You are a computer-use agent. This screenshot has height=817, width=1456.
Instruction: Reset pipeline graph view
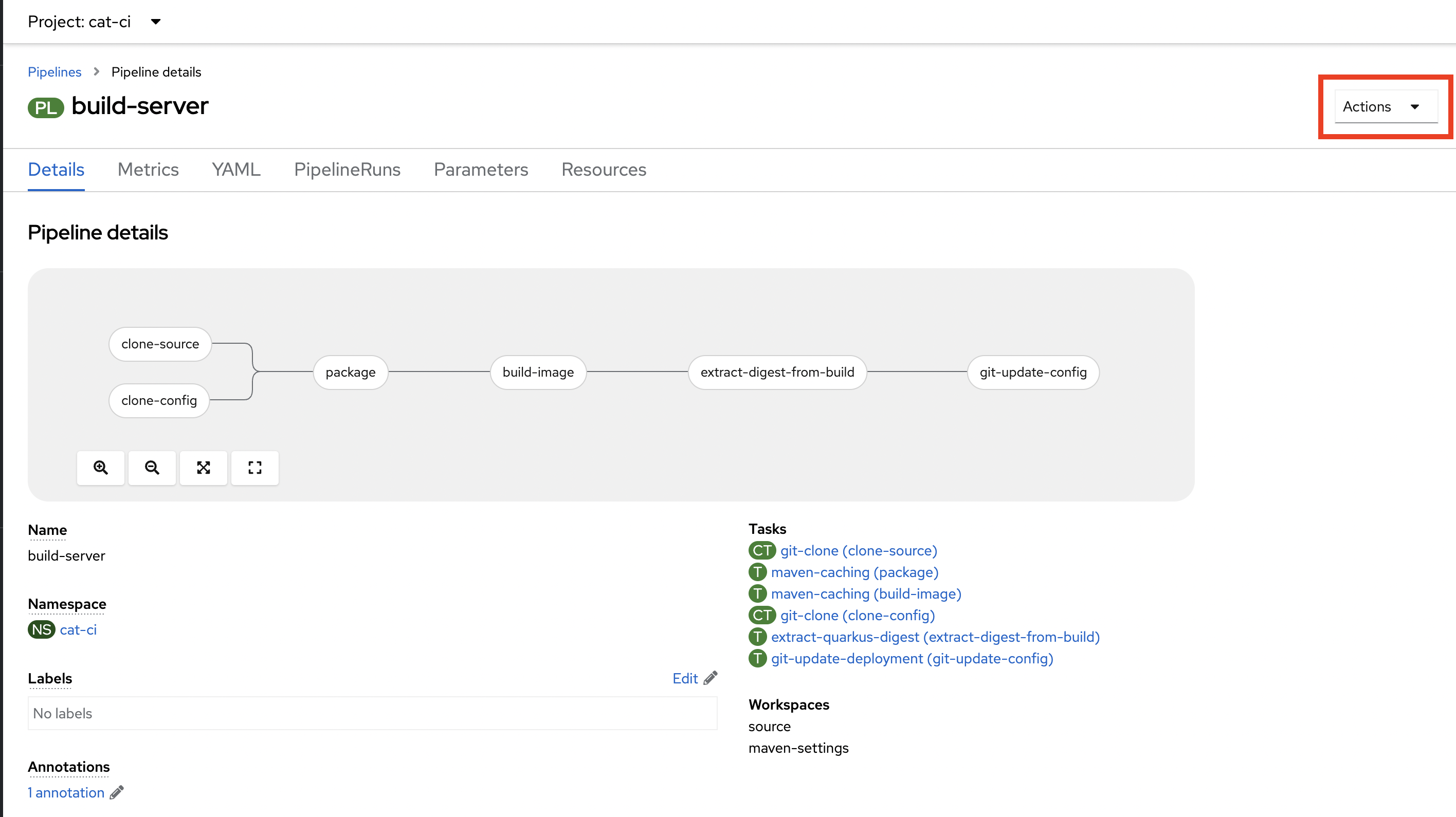pyautogui.click(x=255, y=468)
